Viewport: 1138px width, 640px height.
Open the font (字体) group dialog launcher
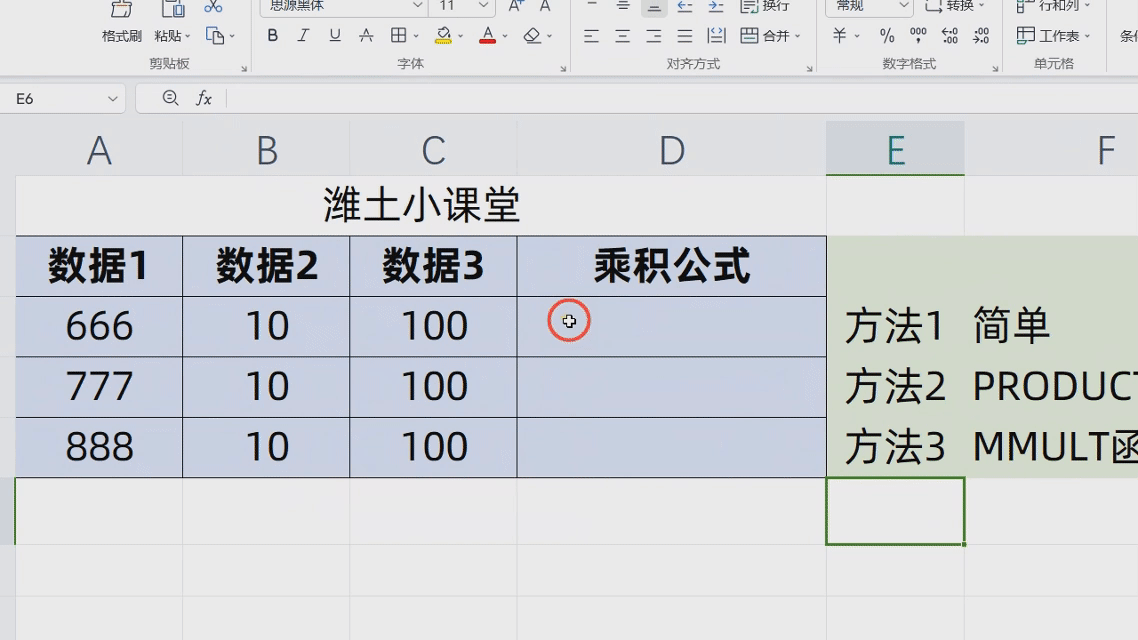tap(563, 68)
